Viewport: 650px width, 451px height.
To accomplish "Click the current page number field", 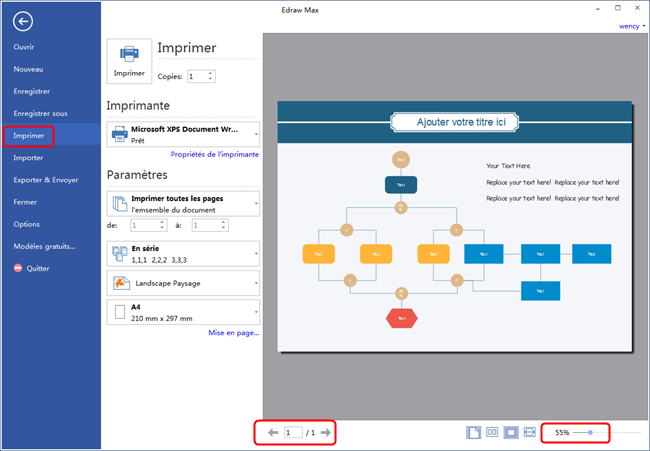I will [x=294, y=432].
